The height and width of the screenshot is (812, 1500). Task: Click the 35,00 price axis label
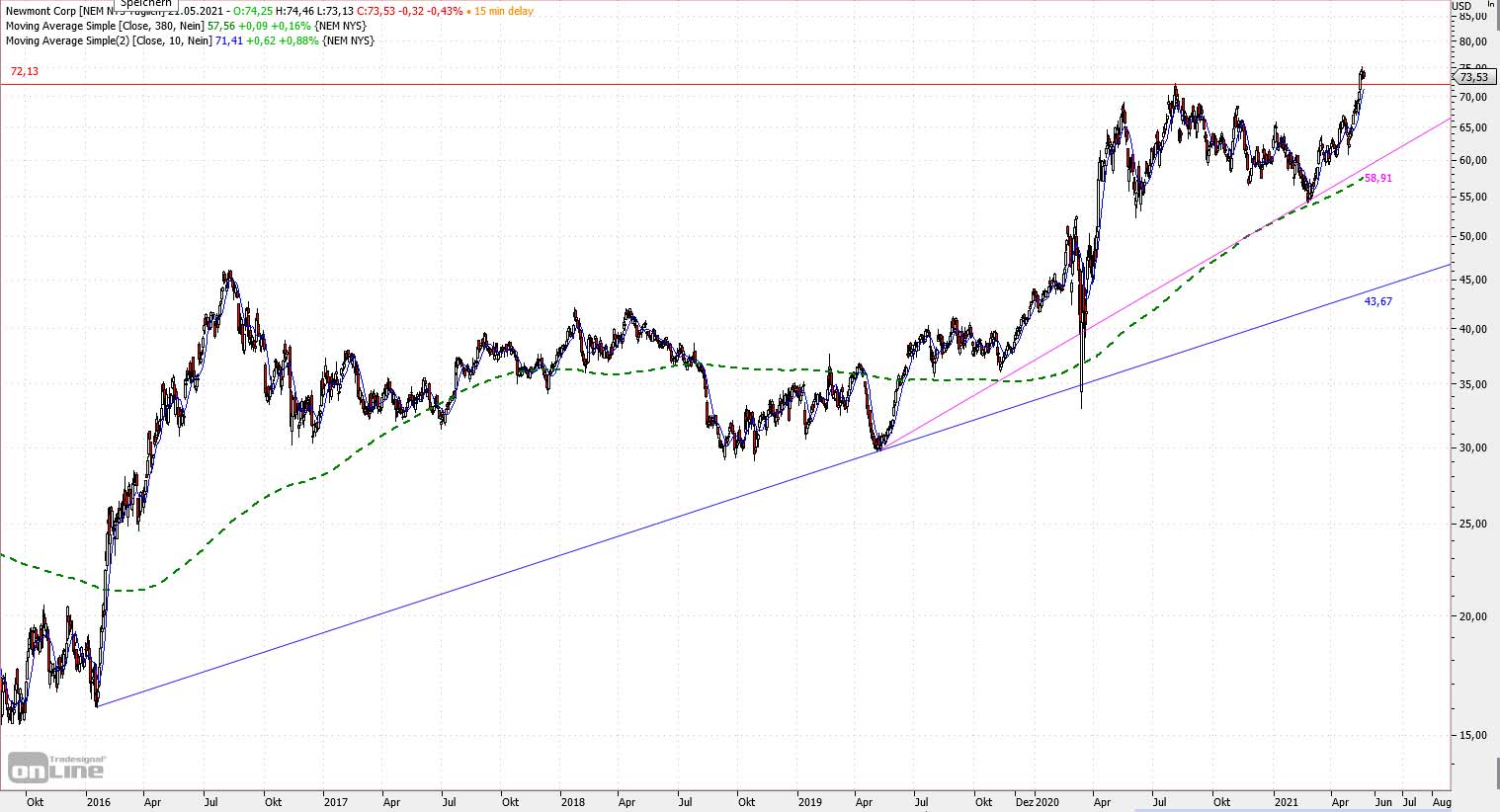1473,384
